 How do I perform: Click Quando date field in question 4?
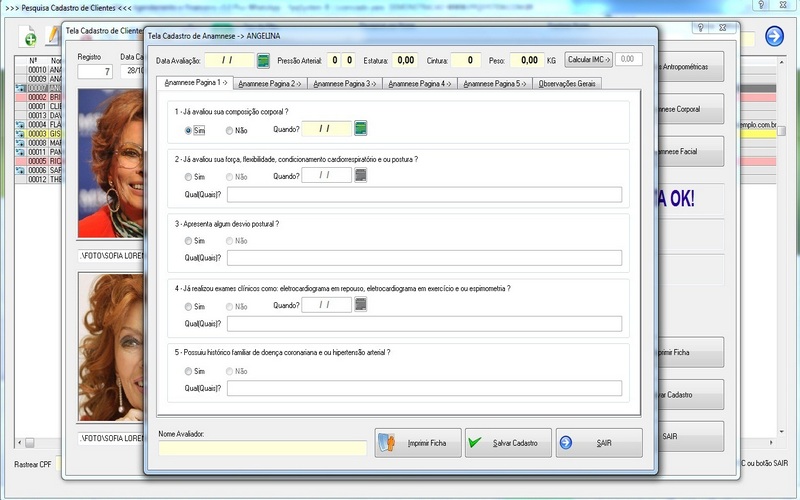click(327, 305)
